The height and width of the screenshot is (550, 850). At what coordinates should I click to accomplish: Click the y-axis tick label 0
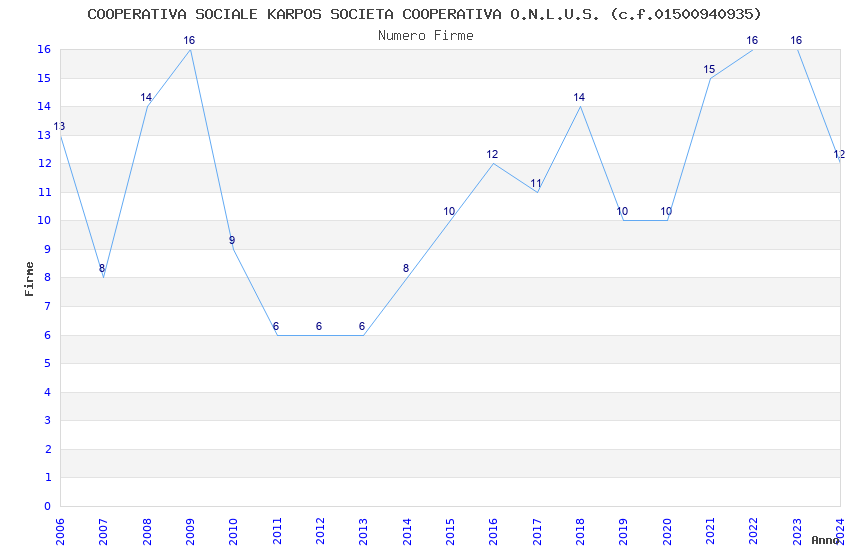[47, 506]
